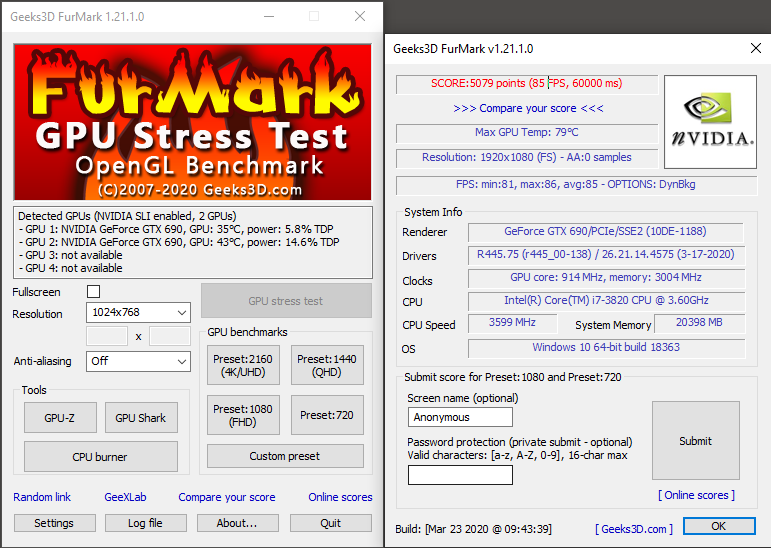Close the FurMark main window
771x548 pixels.
[360, 16]
